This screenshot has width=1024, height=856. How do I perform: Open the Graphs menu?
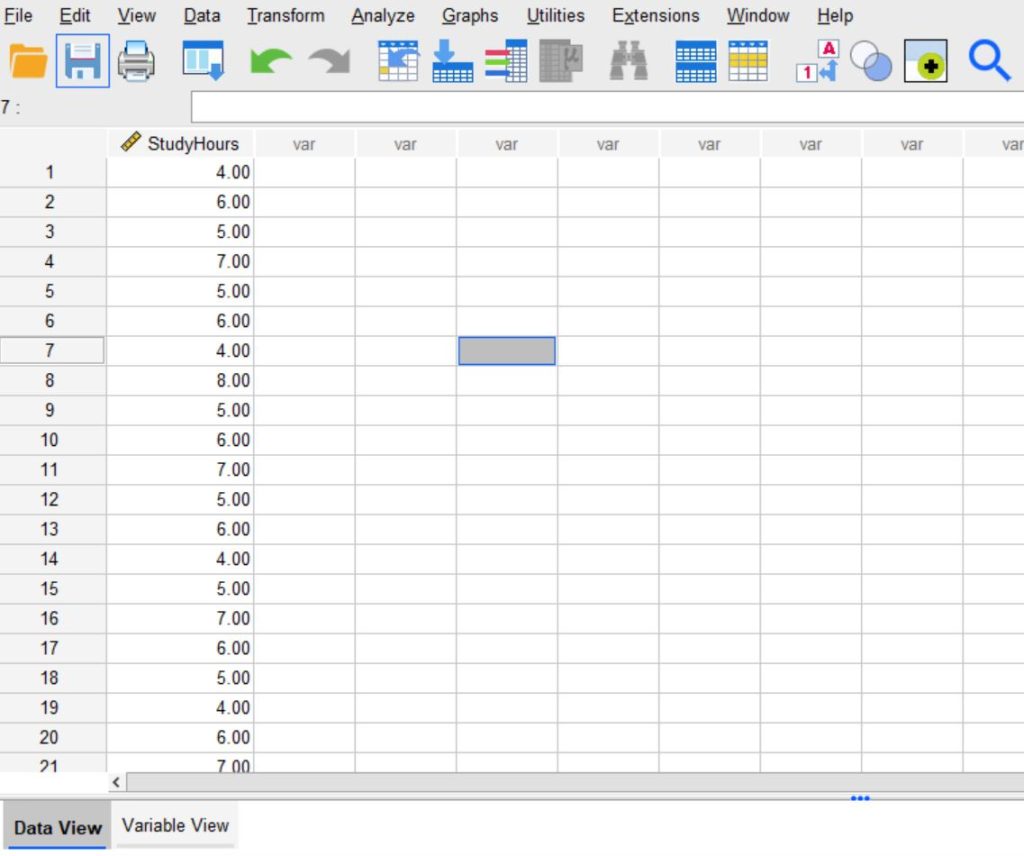coord(470,15)
